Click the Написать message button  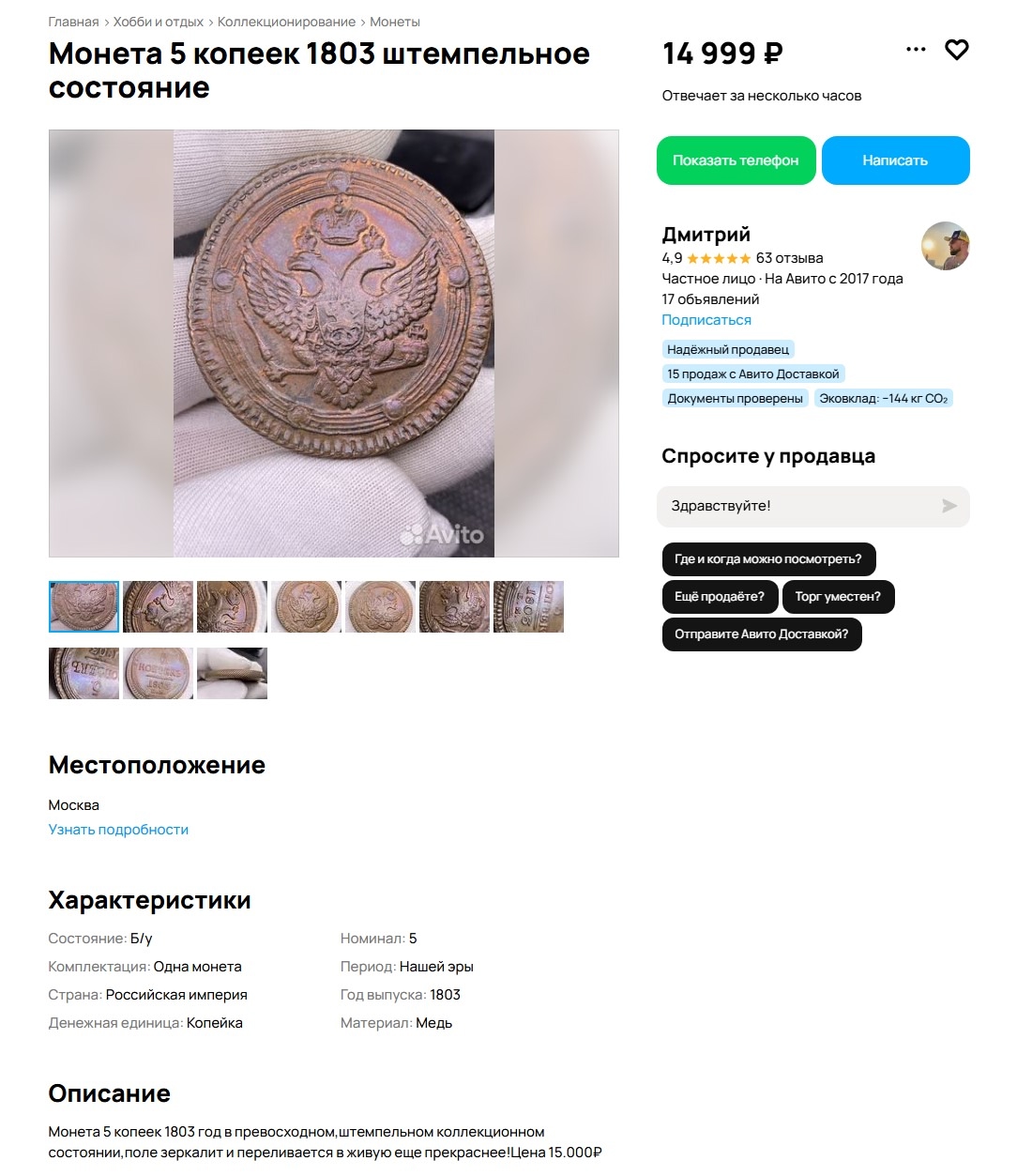[x=895, y=160]
